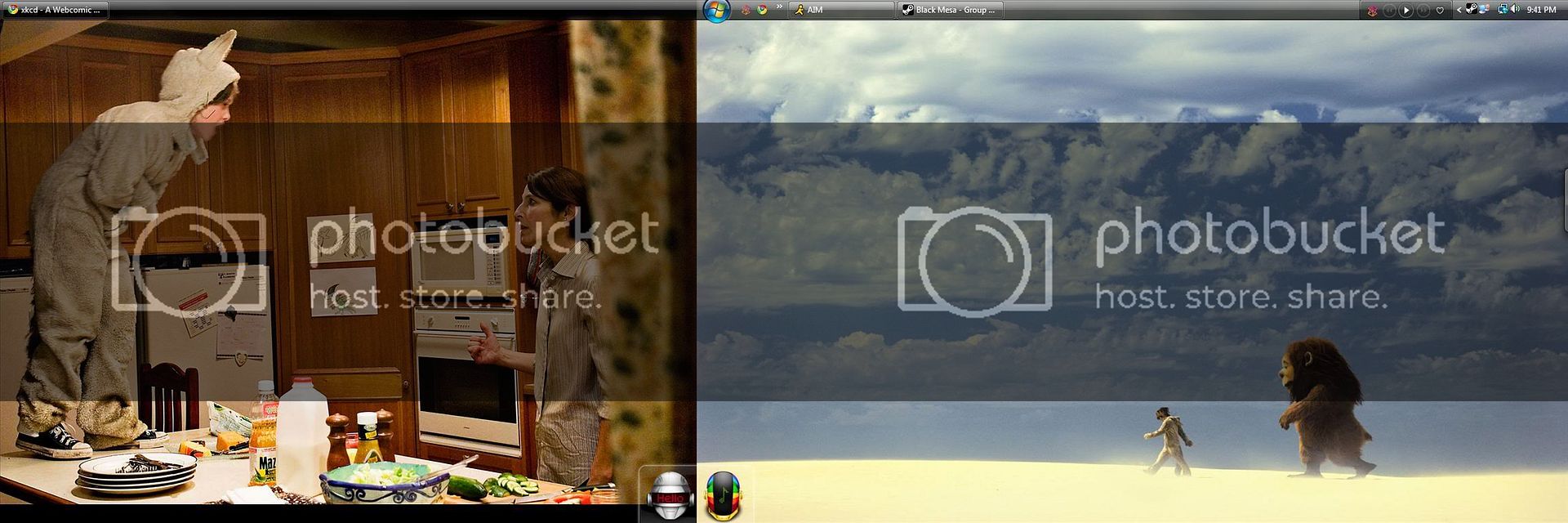Play the current track
The height and width of the screenshot is (523, 1568).
[x=1406, y=11]
